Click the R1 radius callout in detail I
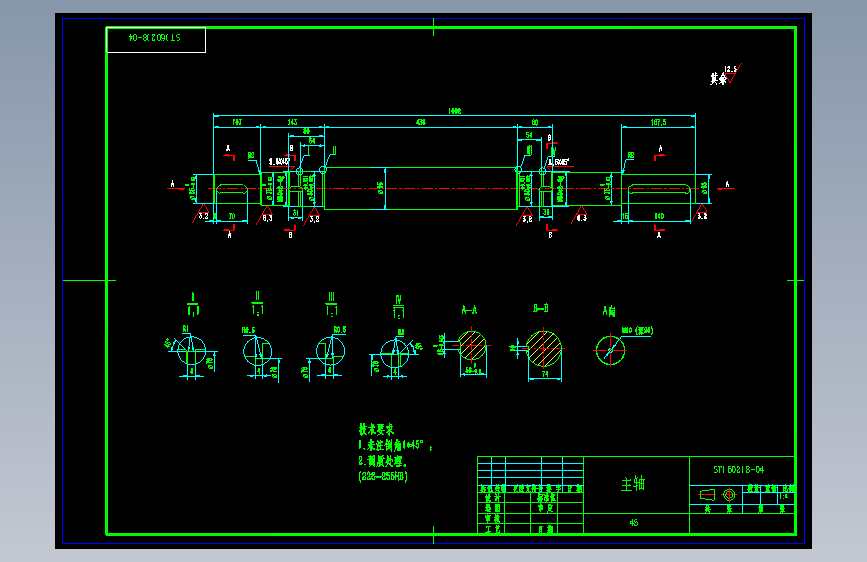Image resolution: width=867 pixels, height=562 pixels. tap(185, 329)
